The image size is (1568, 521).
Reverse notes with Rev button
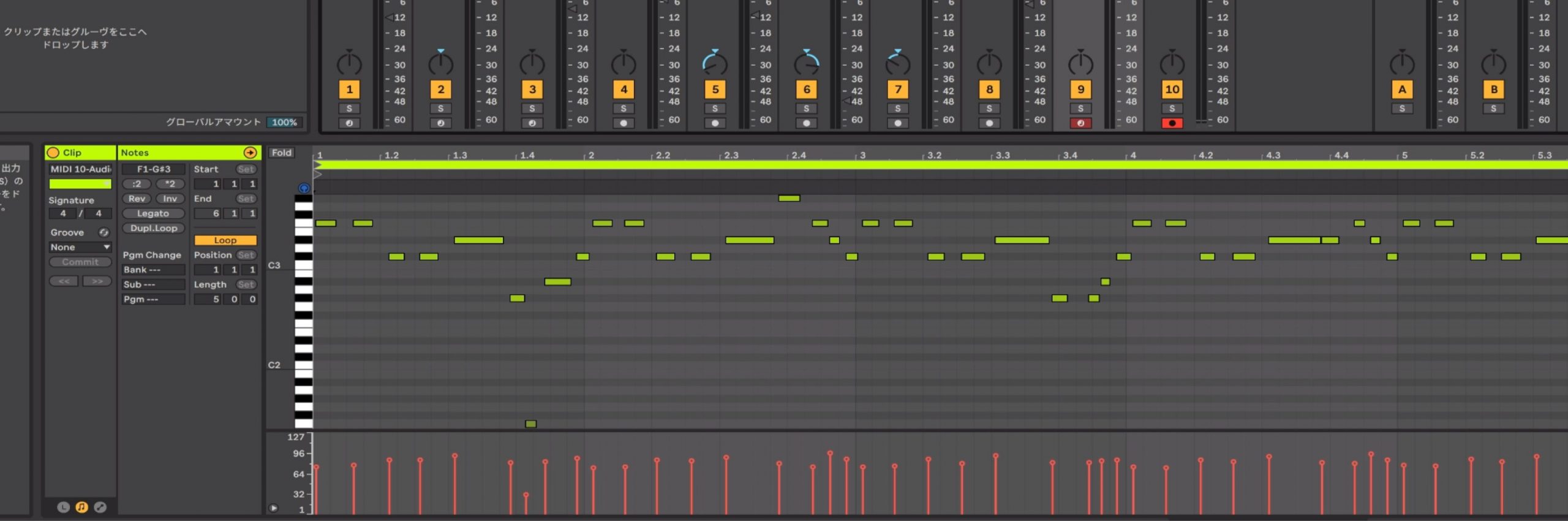click(x=137, y=199)
